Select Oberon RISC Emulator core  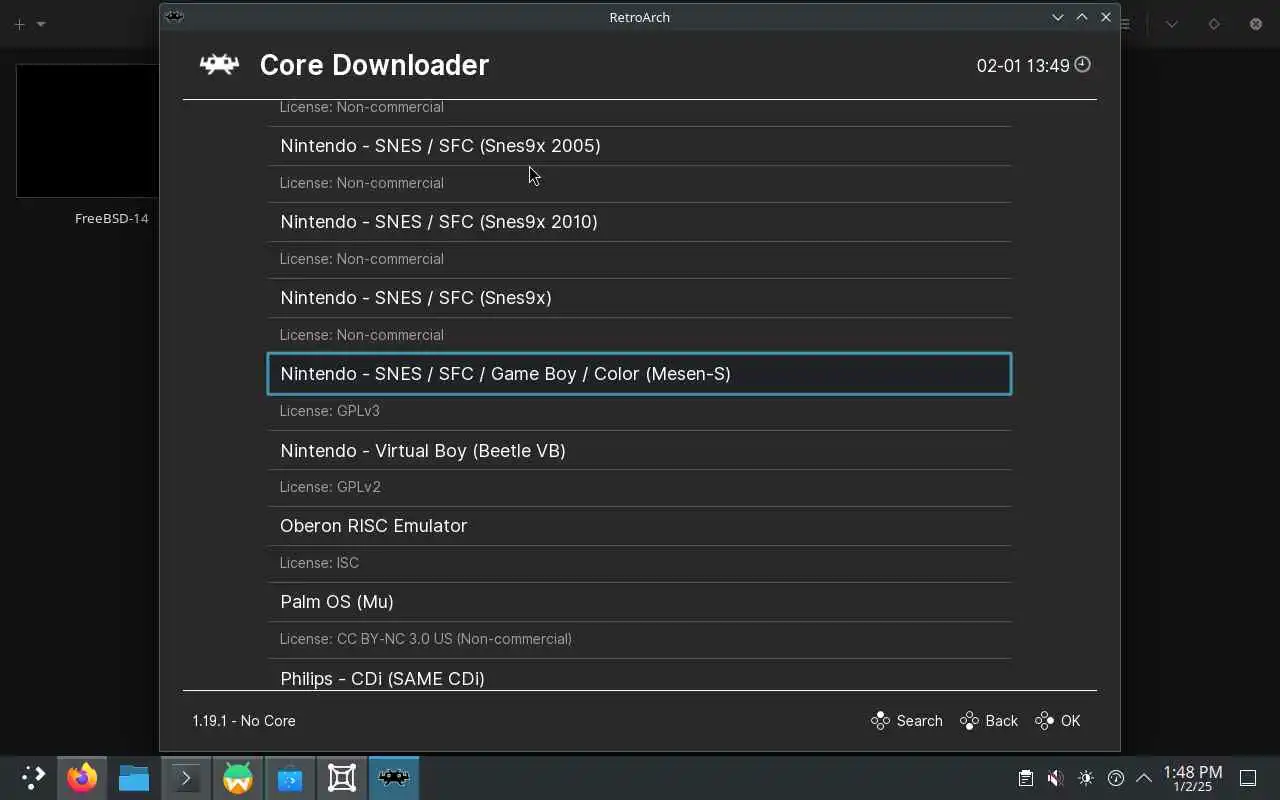(639, 526)
